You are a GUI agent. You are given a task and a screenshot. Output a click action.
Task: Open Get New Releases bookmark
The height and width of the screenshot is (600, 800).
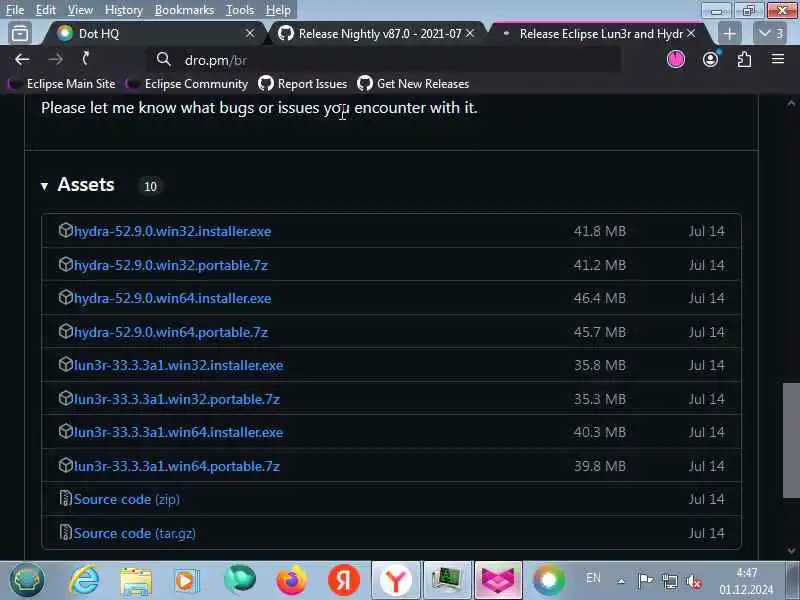[x=413, y=84]
